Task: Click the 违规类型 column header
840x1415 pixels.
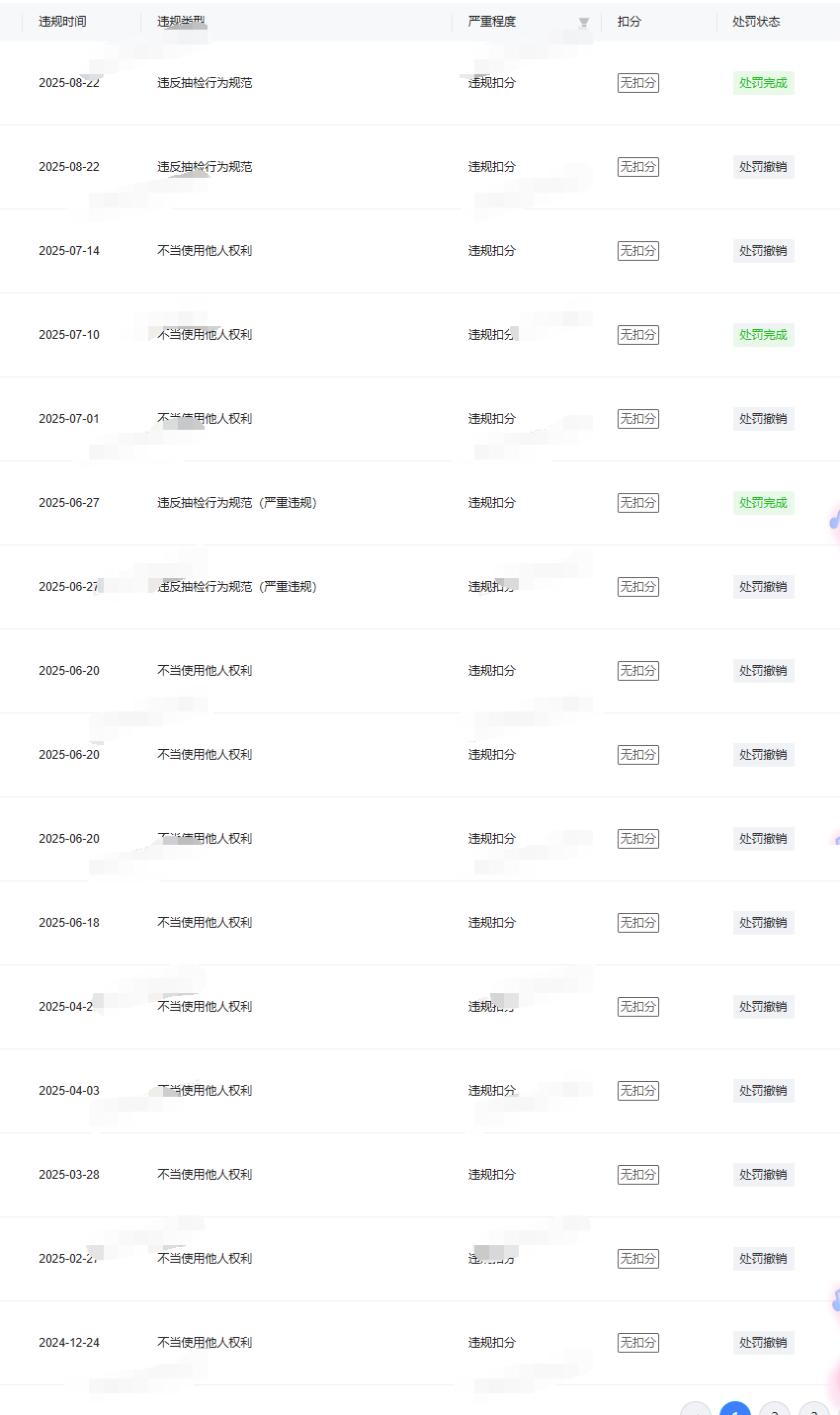Action: pyautogui.click(x=181, y=22)
